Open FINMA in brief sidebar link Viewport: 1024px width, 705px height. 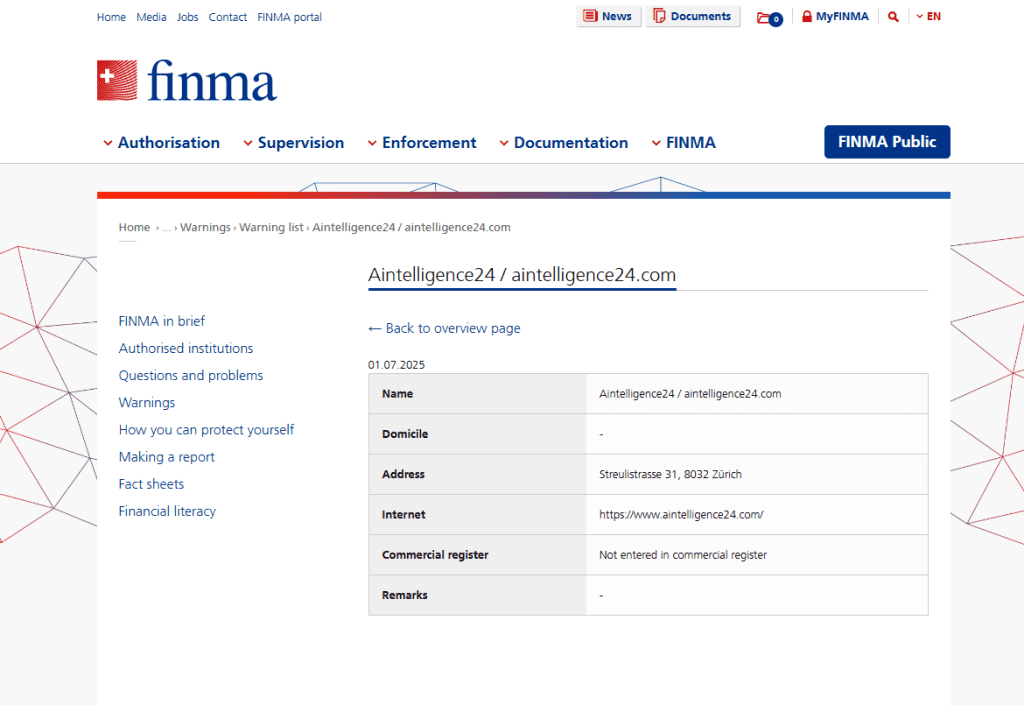coord(161,321)
